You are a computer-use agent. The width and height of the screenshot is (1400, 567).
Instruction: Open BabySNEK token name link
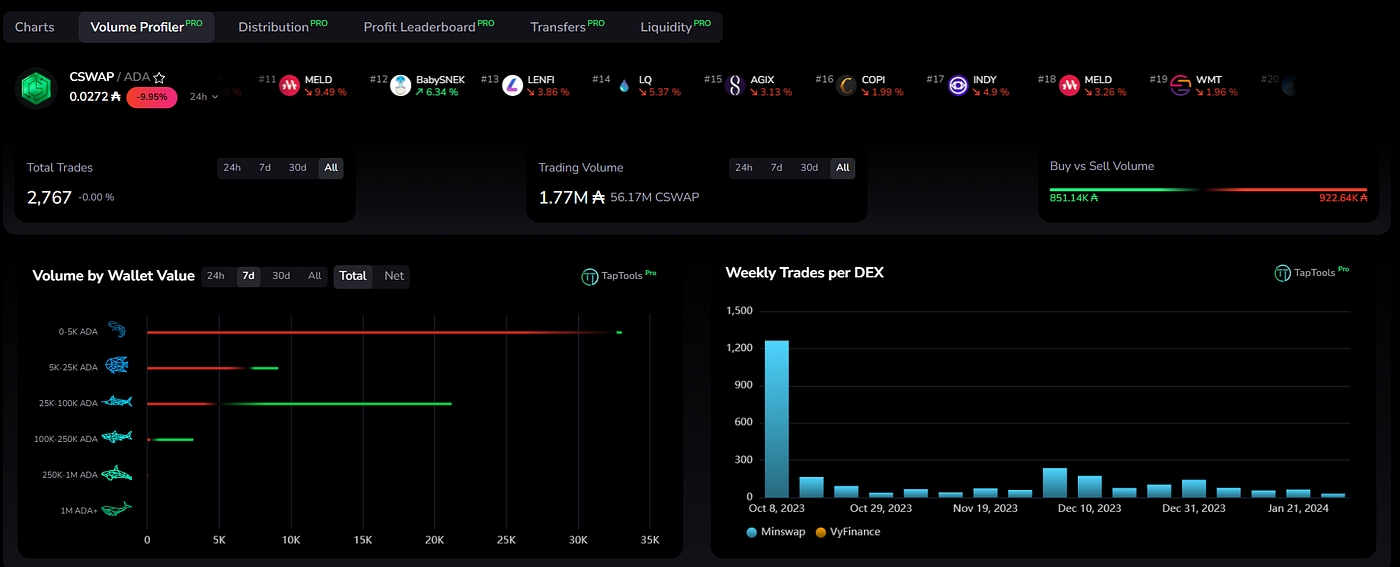pyautogui.click(x=440, y=80)
